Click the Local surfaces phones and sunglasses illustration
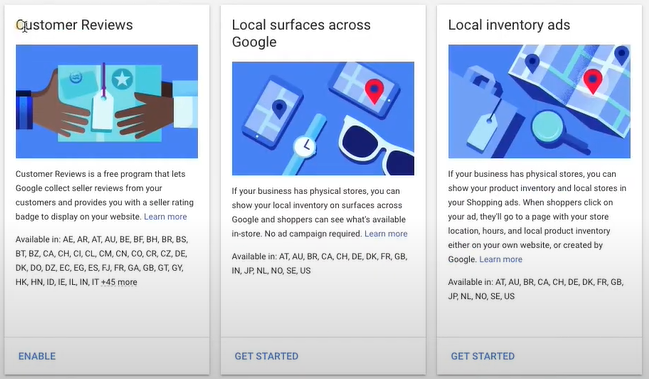Image resolution: width=649 pixels, height=379 pixels. 323,118
